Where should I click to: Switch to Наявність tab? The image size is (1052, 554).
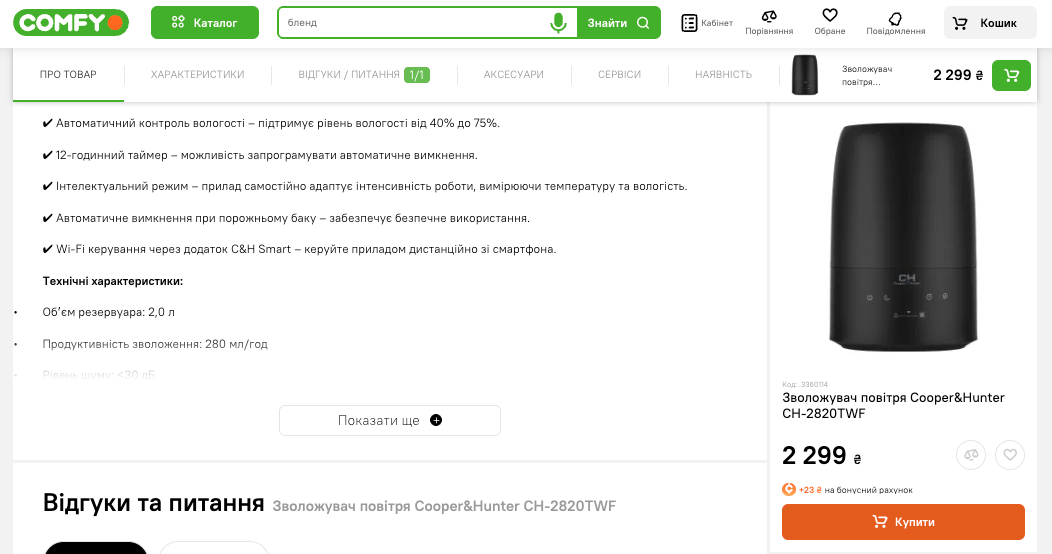[x=723, y=74]
